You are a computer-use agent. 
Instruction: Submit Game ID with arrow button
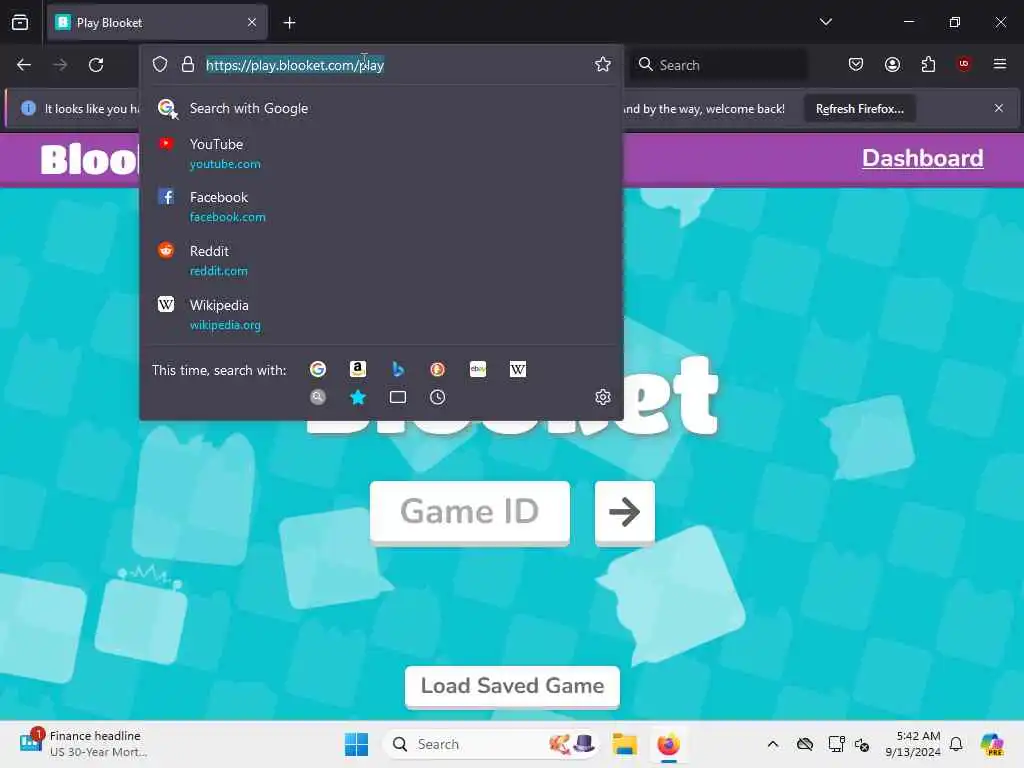[625, 511]
